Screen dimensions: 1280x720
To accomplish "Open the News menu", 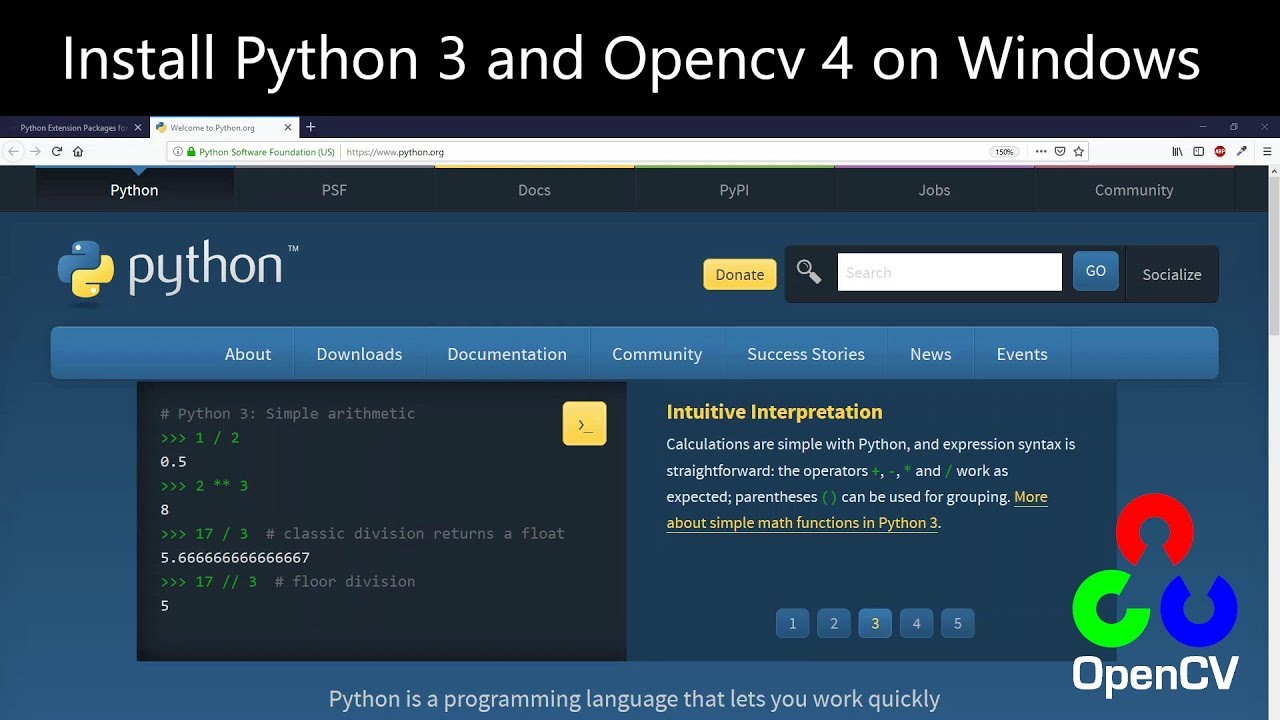I will click(x=930, y=354).
